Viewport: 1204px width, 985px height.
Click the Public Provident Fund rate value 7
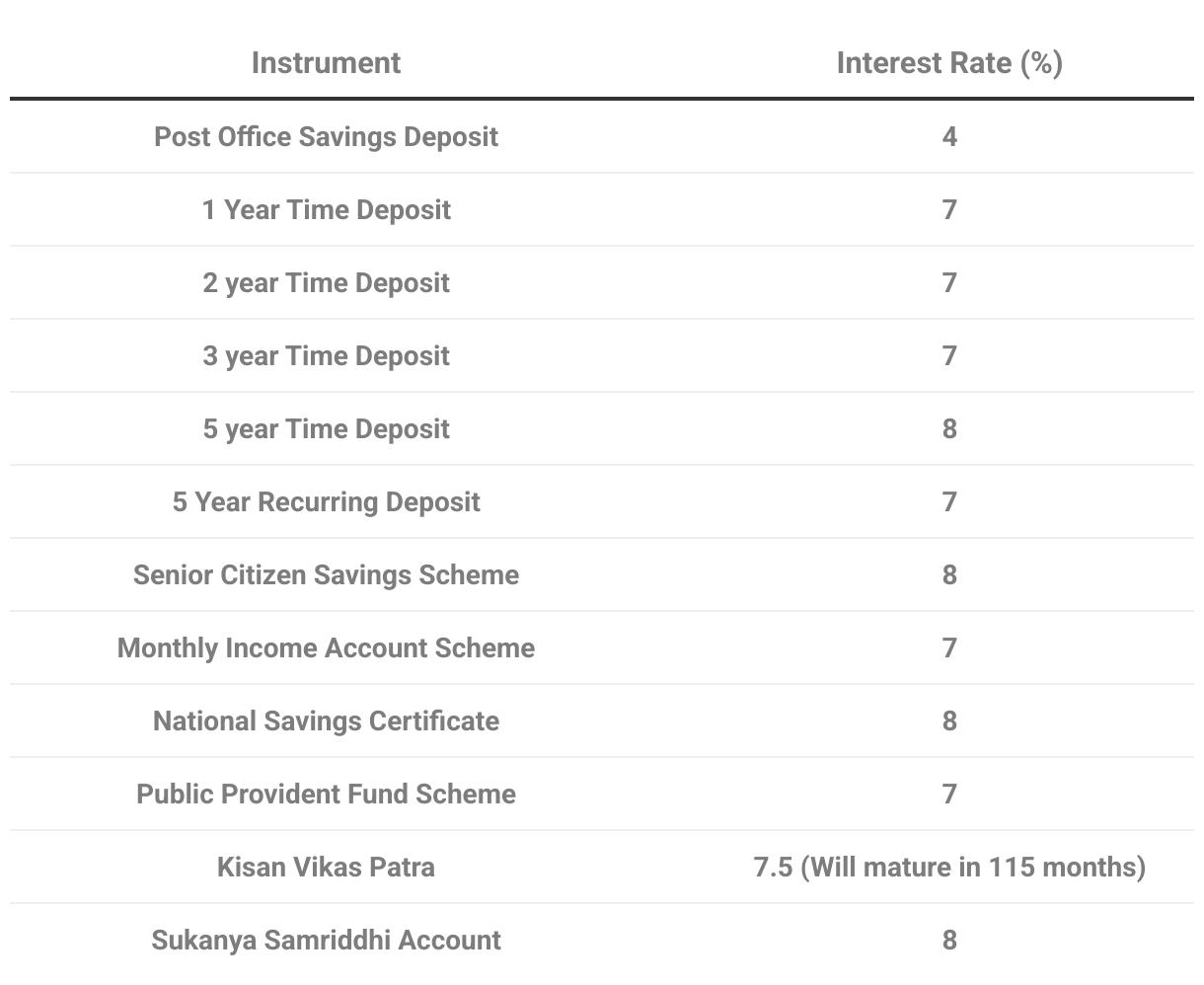pos(949,795)
